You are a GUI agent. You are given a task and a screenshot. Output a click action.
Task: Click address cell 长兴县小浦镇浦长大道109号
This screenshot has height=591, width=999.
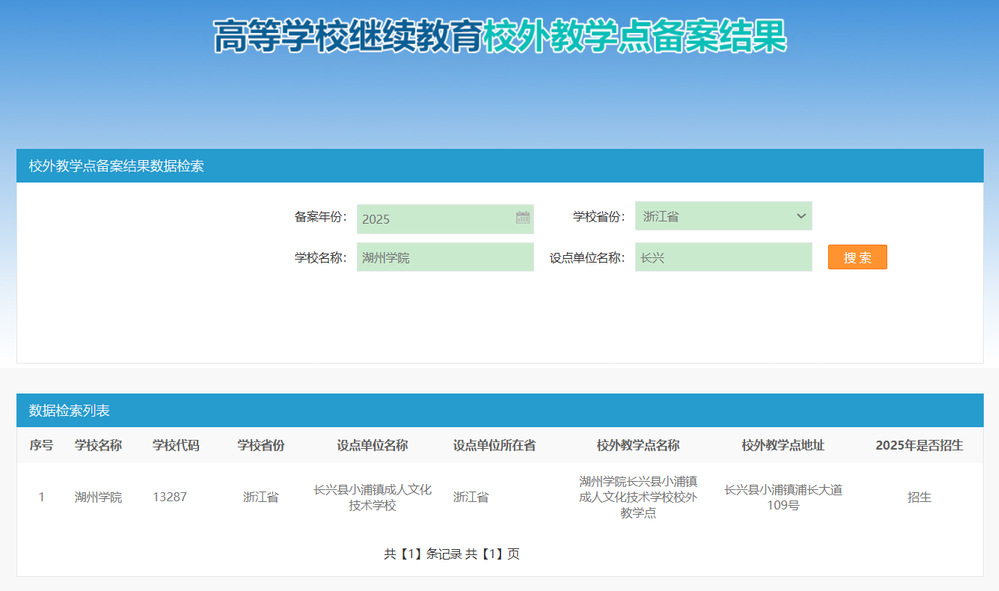coord(783,497)
